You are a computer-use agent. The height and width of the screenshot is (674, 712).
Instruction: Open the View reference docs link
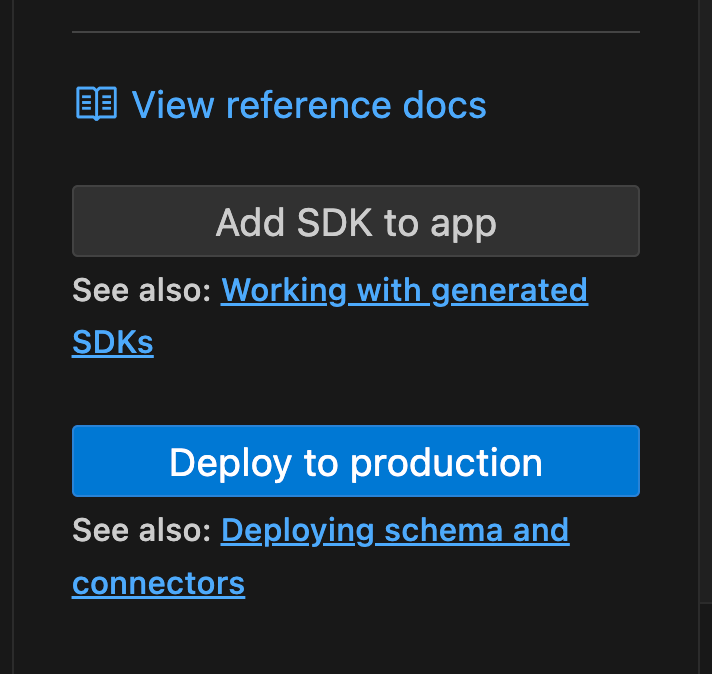[308, 105]
